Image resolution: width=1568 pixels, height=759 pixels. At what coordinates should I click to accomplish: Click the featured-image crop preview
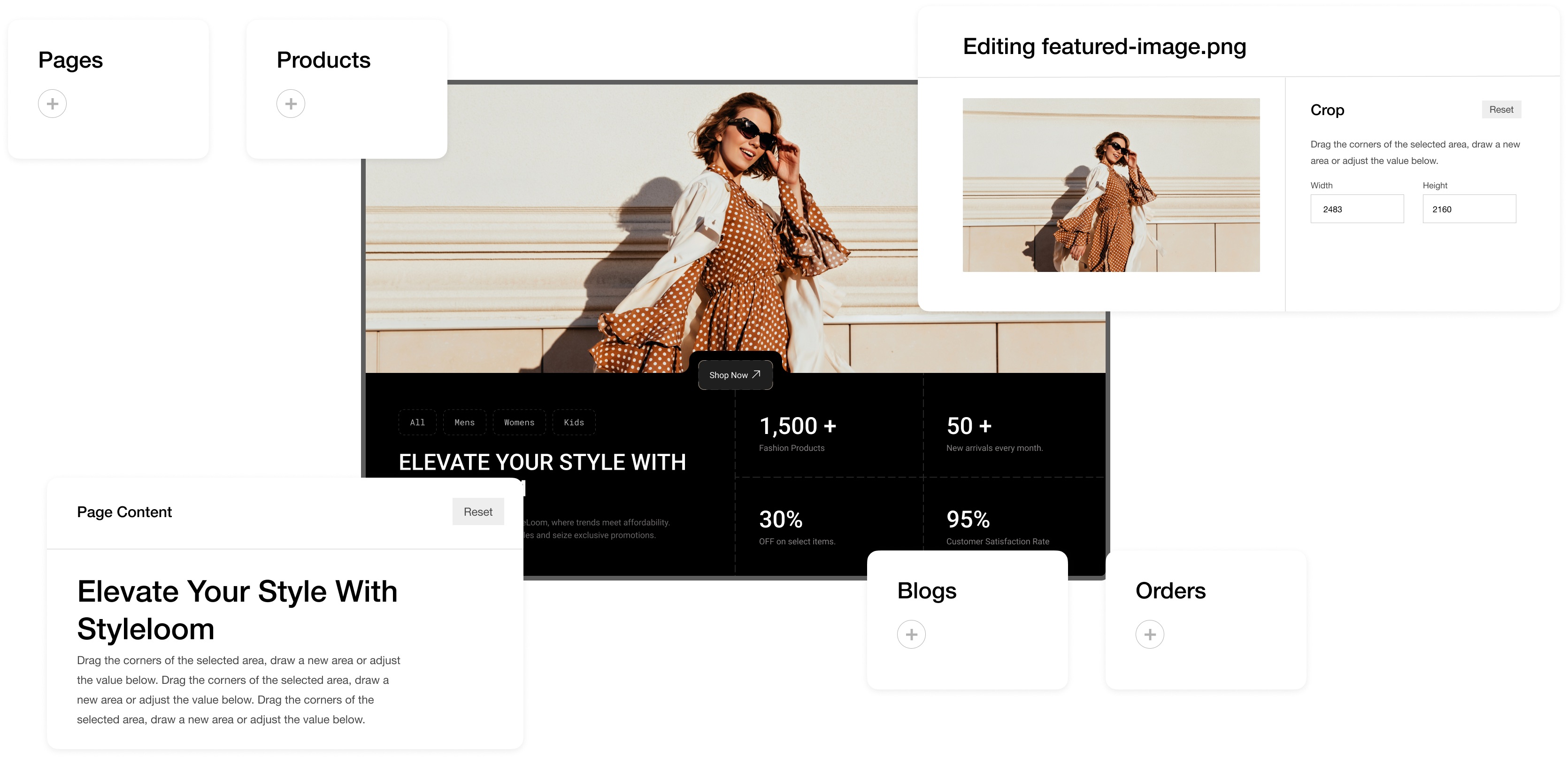tap(1111, 185)
